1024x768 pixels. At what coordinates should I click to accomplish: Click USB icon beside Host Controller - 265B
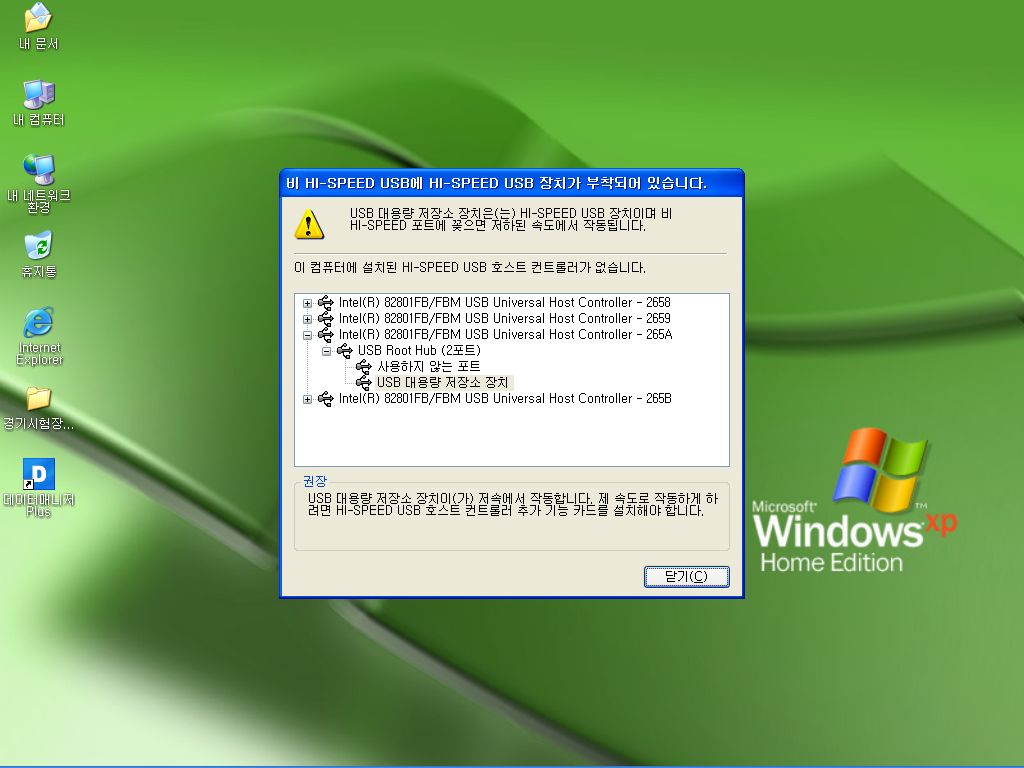click(x=325, y=398)
